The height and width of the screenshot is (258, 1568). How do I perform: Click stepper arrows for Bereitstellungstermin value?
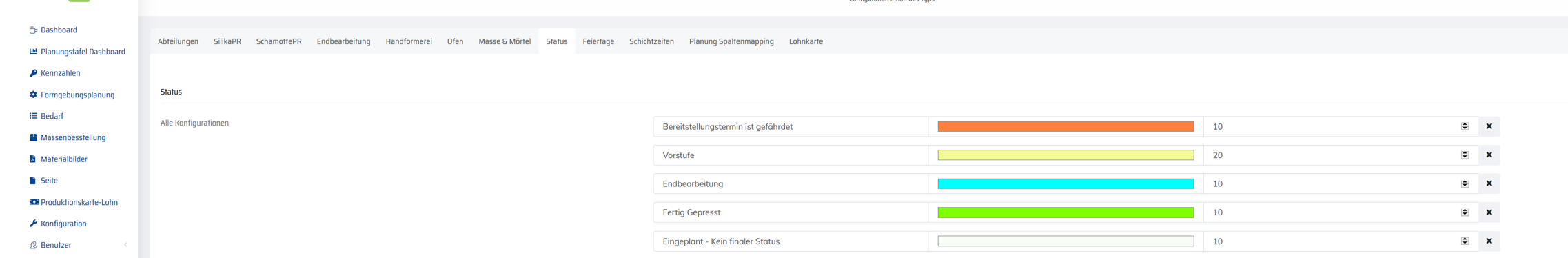pos(1465,126)
